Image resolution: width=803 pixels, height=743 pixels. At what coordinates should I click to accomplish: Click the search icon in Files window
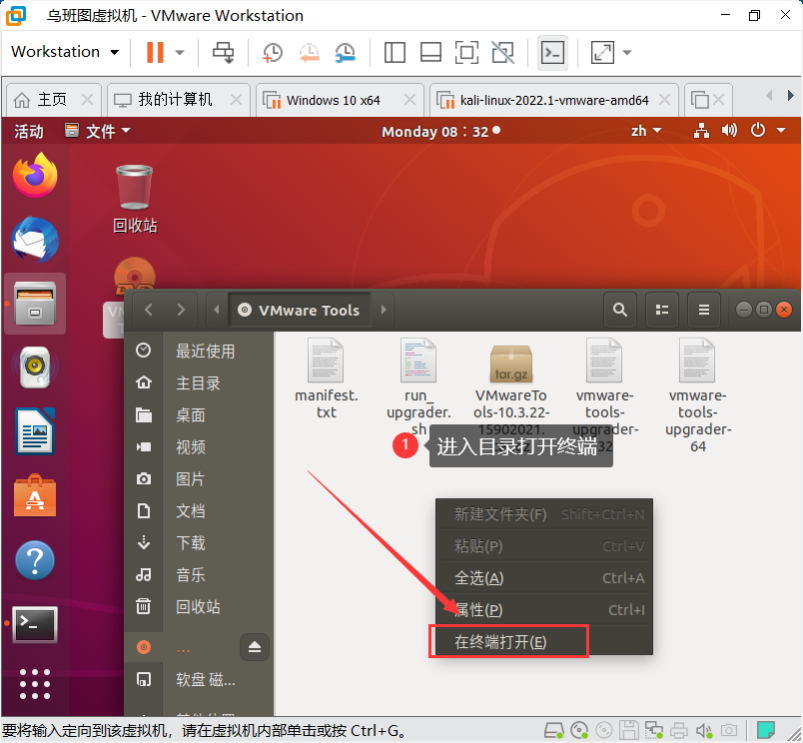[620, 310]
